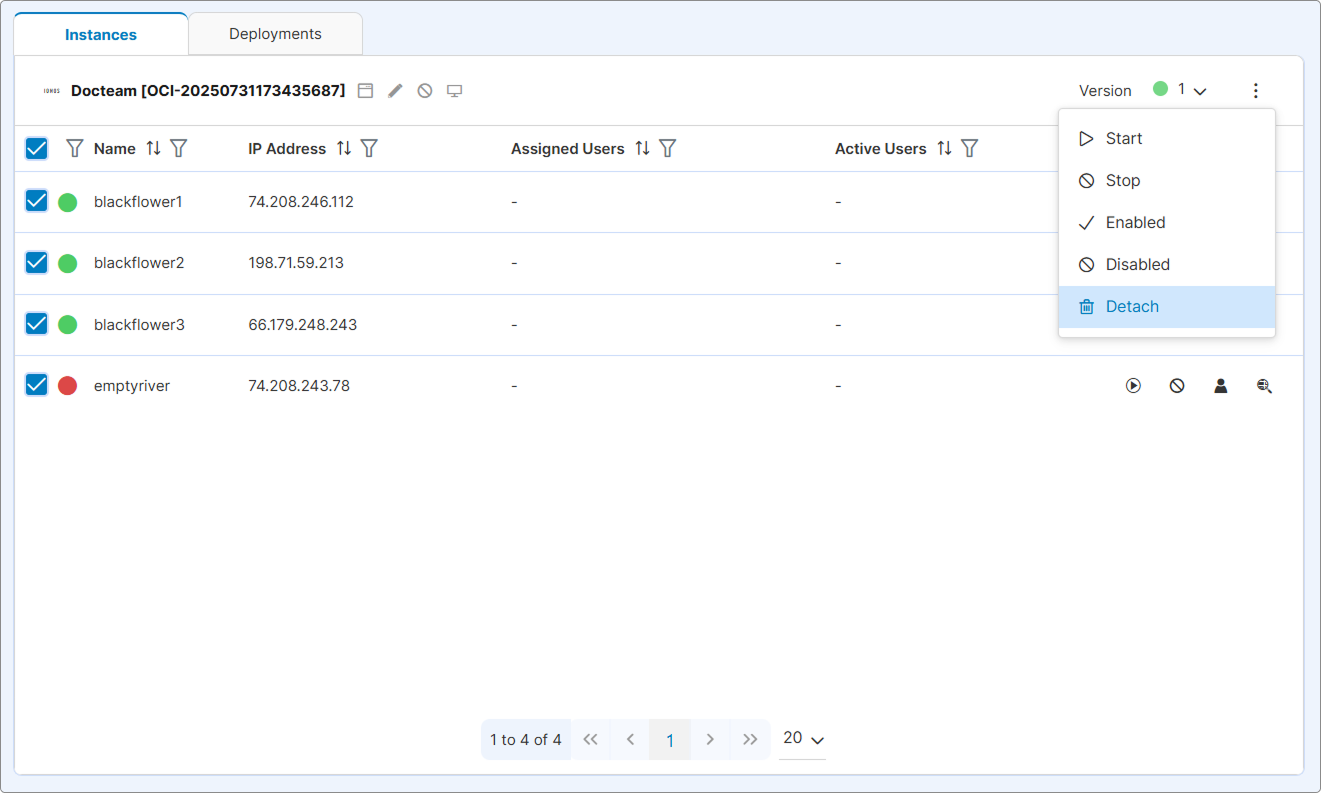Uncheck the blackflower2 row checkbox

pos(37,262)
